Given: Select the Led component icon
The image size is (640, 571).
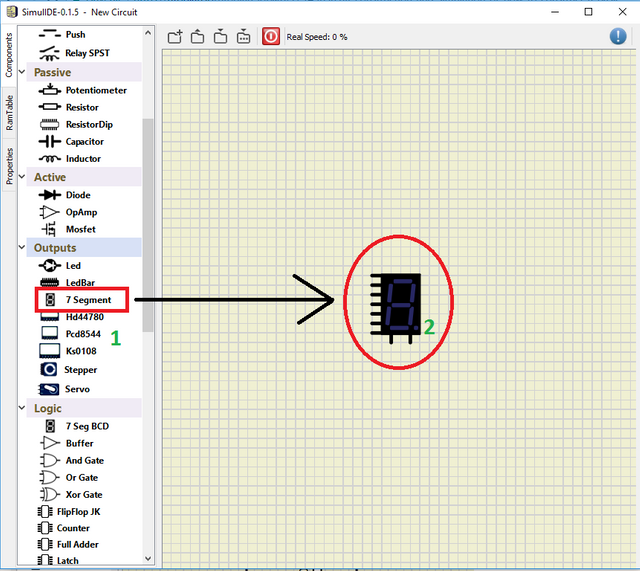Looking at the screenshot, I should click(49, 266).
